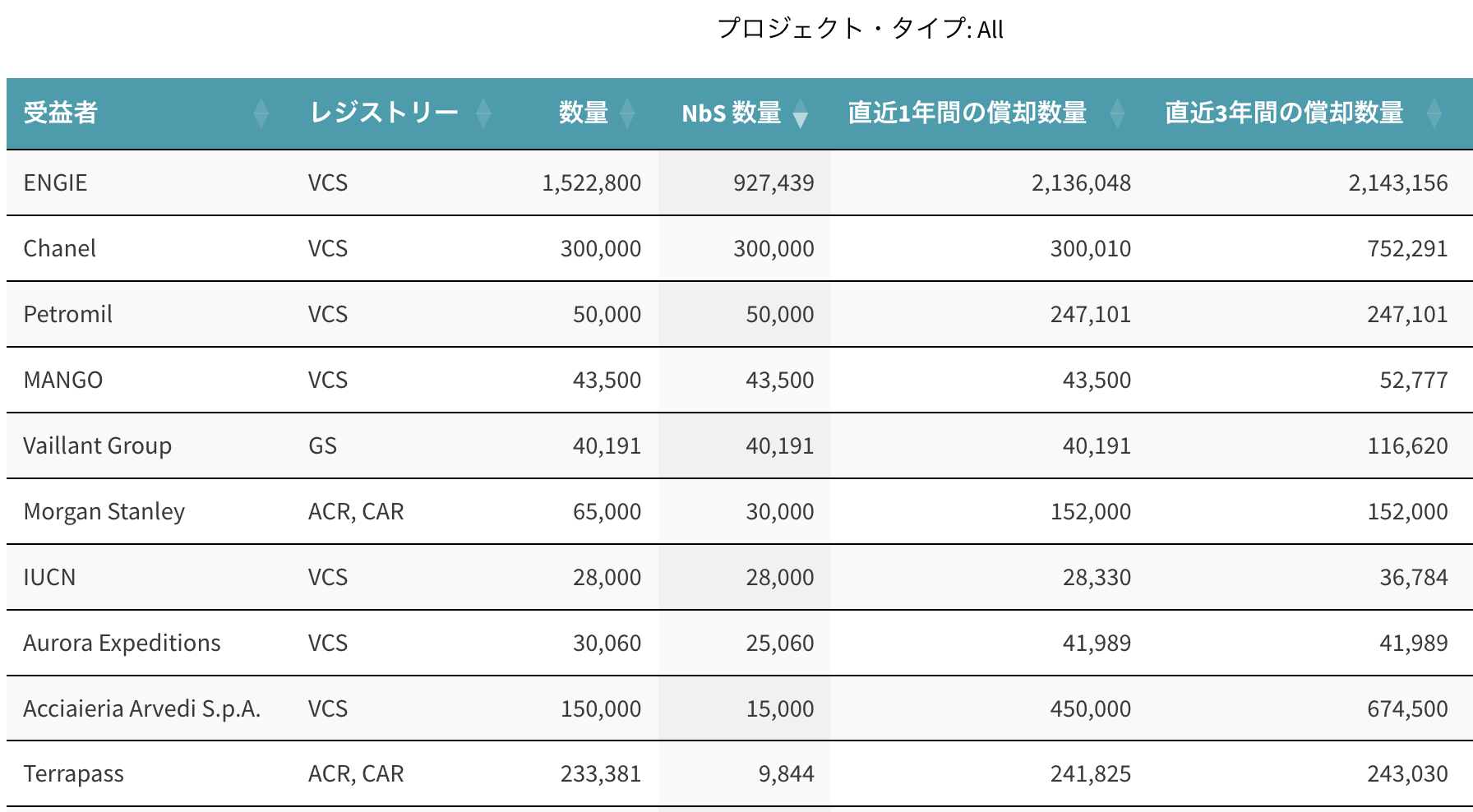The height and width of the screenshot is (812, 1473).
Task: Select the Petromil beneficiary name
Action: (67, 314)
